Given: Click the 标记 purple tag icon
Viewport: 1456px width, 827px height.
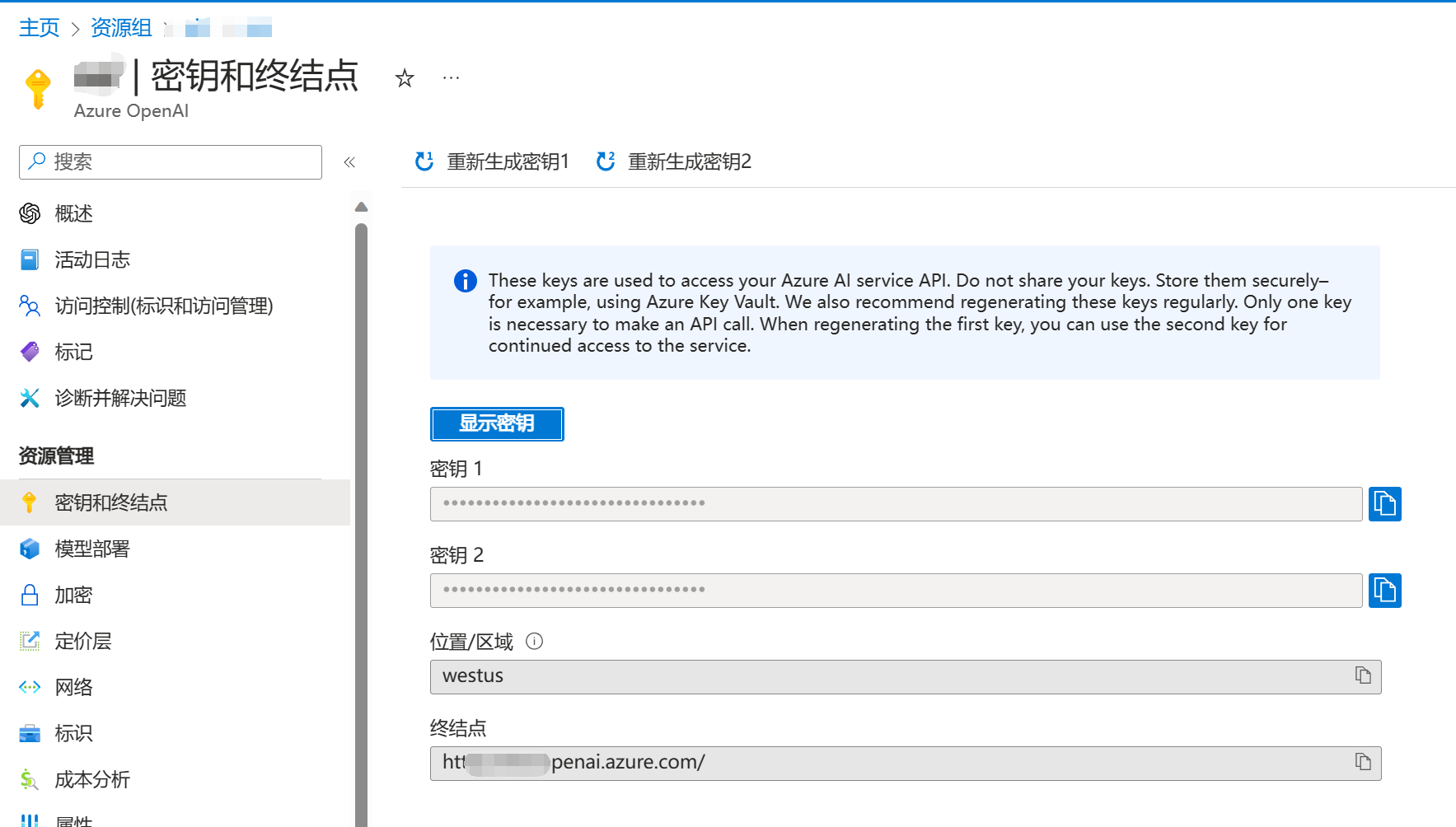Looking at the screenshot, I should [30, 352].
